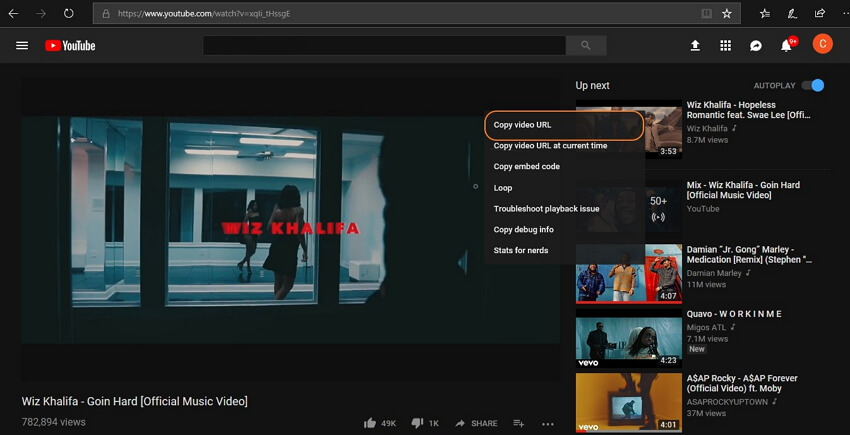Image resolution: width=850 pixels, height=435 pixels.
Task: Click the Migos ATL channel name
Action: pos(707,327)
